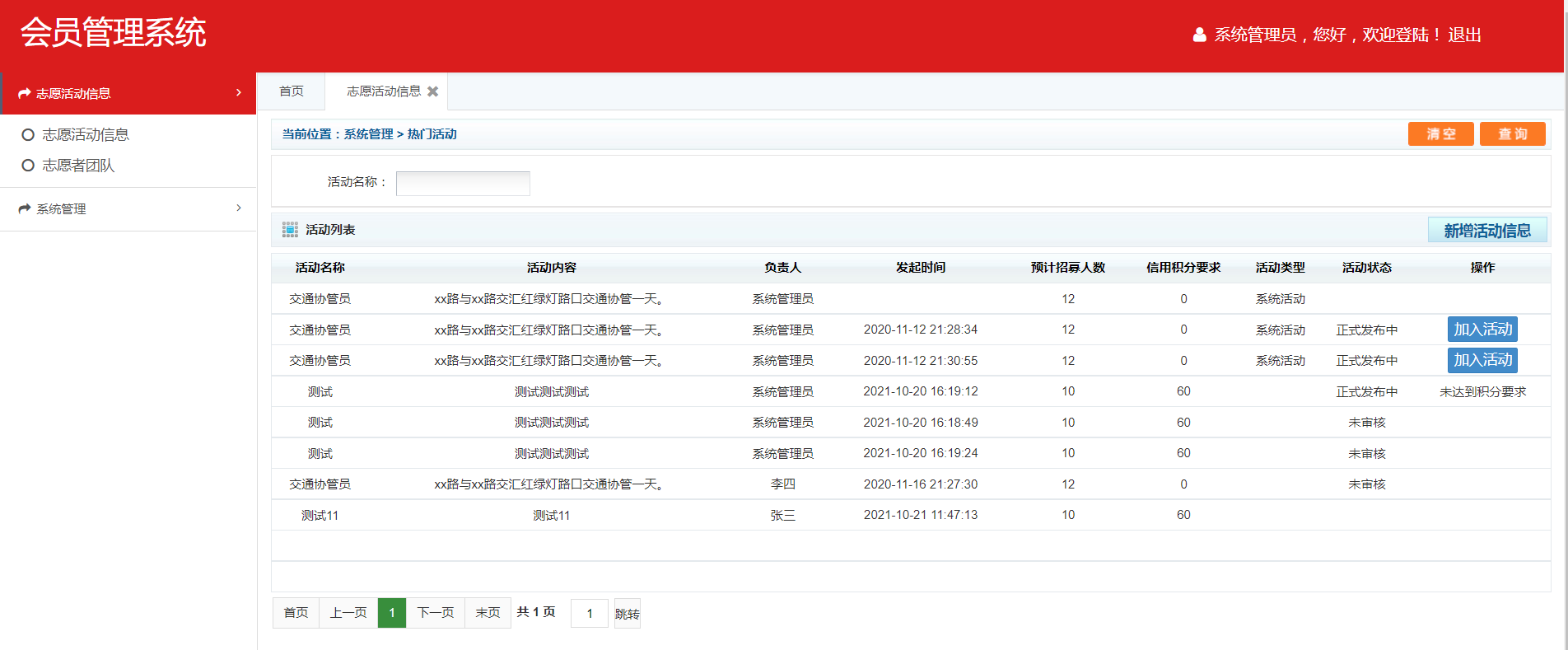Click the 查询 button
This screenshot has width=1568, height=650.
coord(1513,134)
